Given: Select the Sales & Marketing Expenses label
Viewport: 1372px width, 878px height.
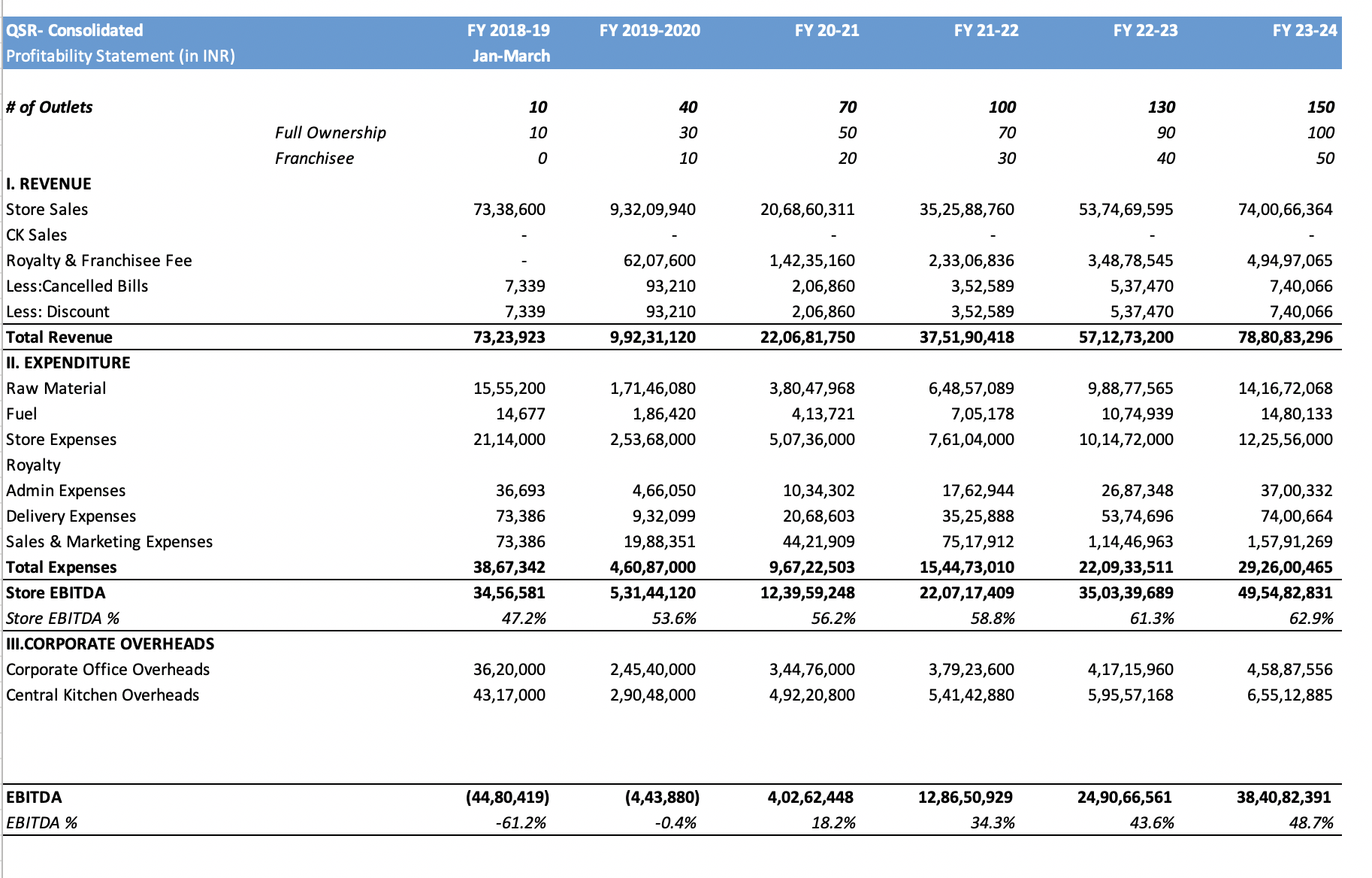Looking at the screenshot, I should click(108, 541).
